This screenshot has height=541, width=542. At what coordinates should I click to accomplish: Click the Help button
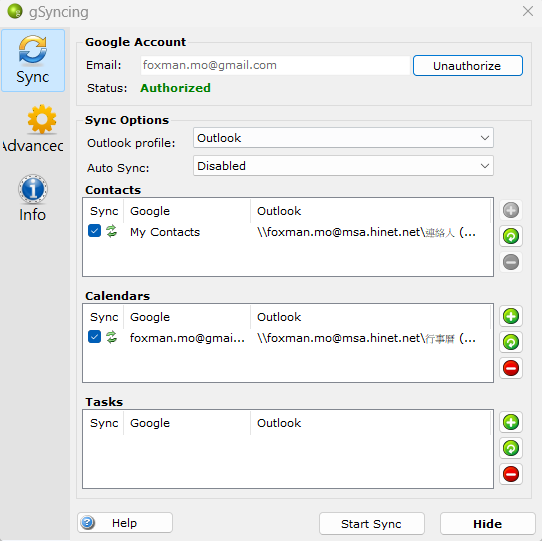[x=125, y=523]
